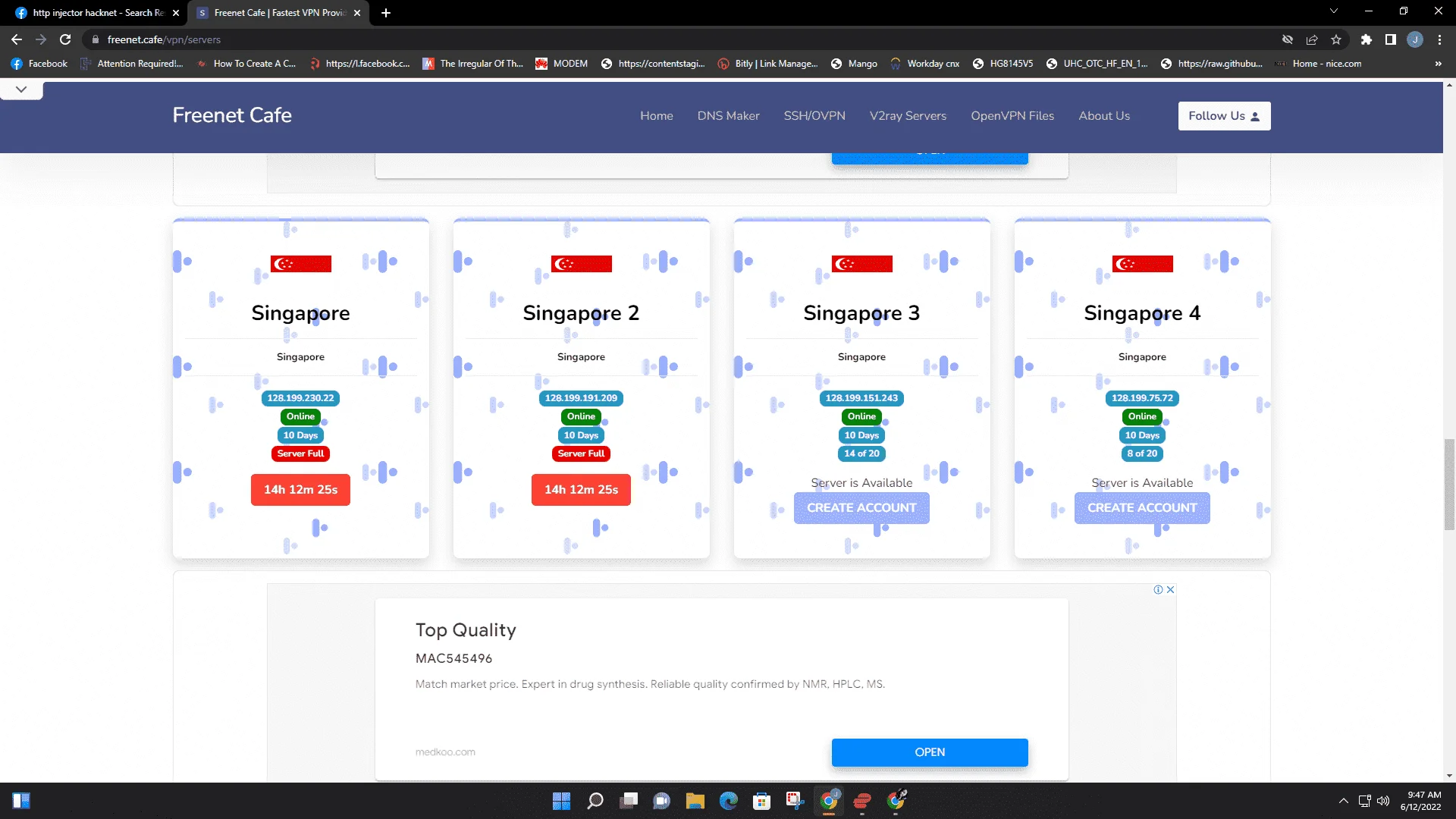Click the Server Full badge on Singapore 2

click(x=582, y=453)
